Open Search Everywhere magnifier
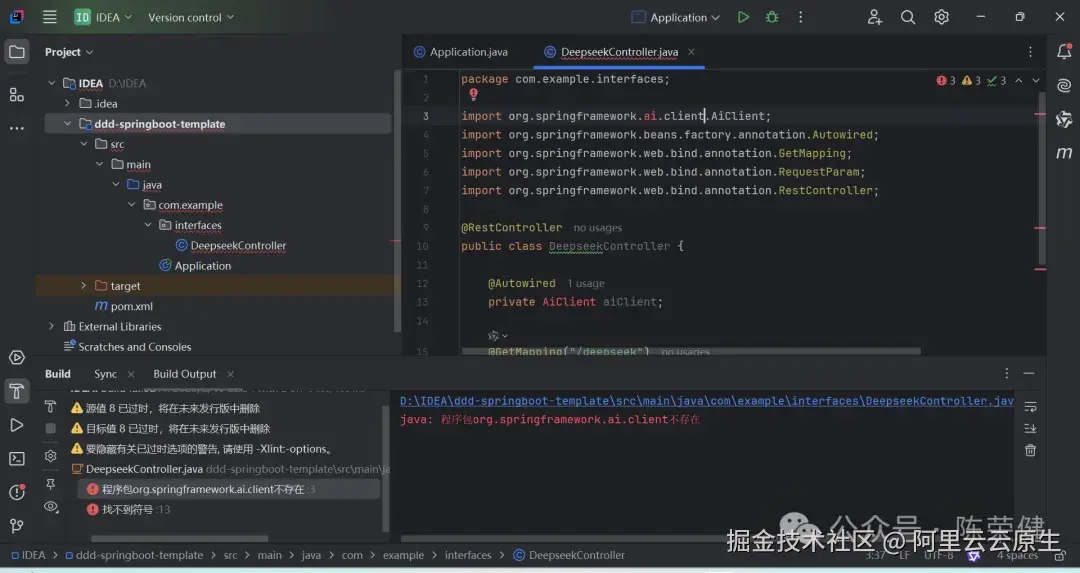Viewport: 1080px width, 573px height. (908, 17)
